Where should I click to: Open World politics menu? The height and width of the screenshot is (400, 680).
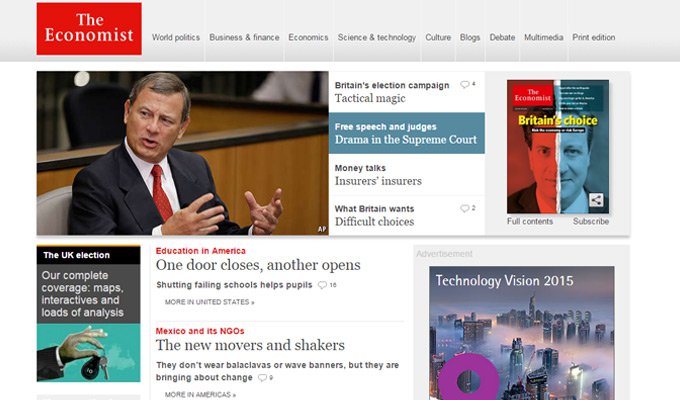point(176,37)
